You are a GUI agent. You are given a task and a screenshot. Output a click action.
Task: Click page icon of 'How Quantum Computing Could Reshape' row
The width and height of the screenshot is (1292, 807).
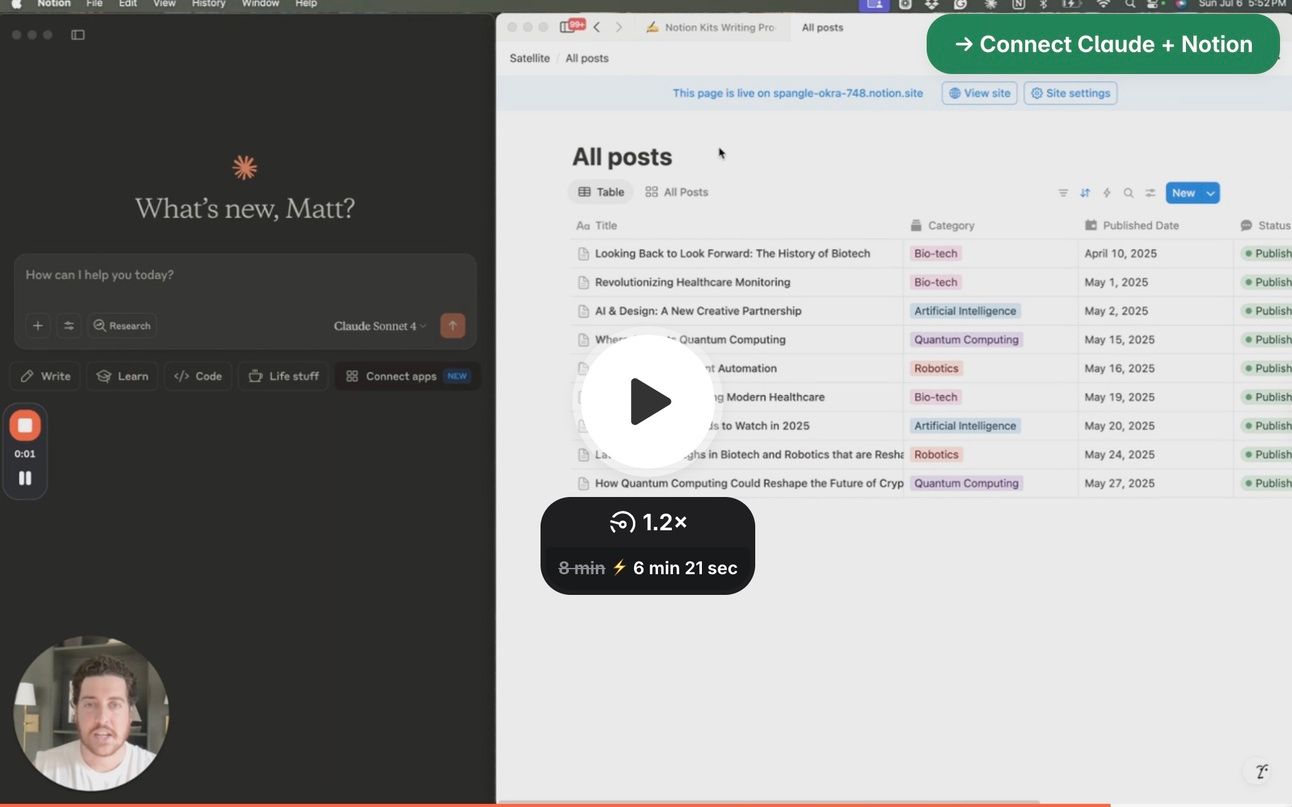pos(584,483)
